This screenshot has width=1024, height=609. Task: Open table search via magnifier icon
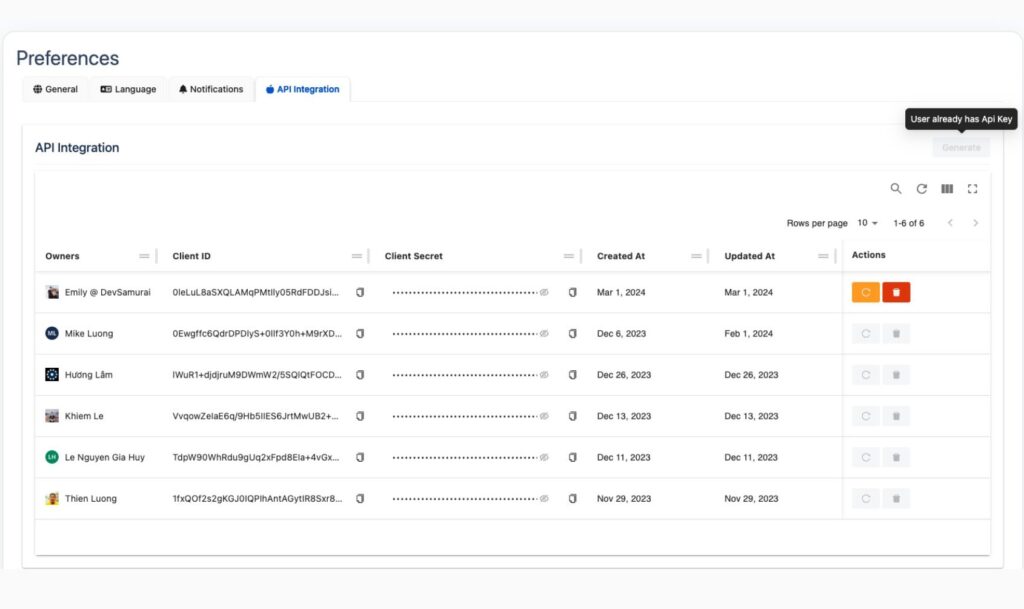(x=897, y=188)
